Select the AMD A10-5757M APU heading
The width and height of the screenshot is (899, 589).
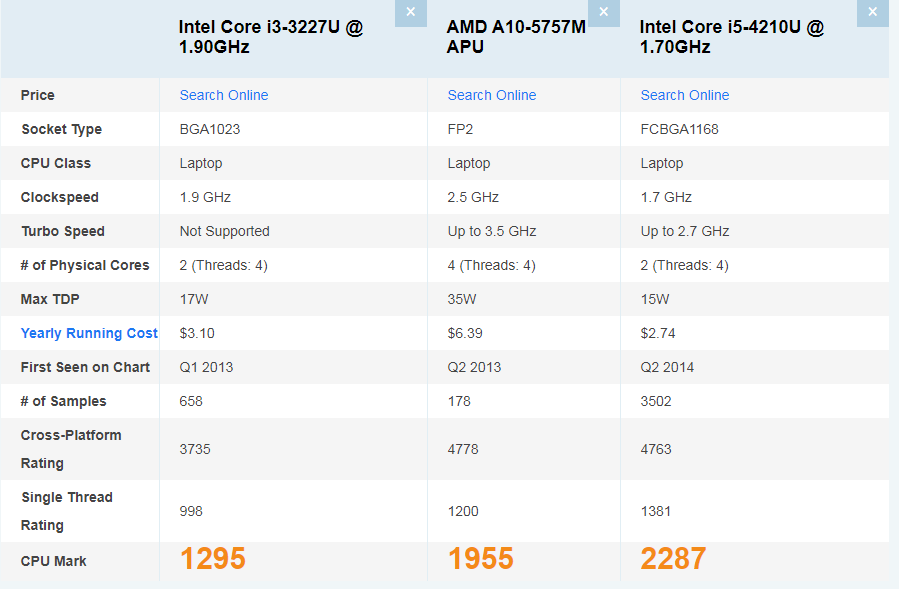pos(516,37)
